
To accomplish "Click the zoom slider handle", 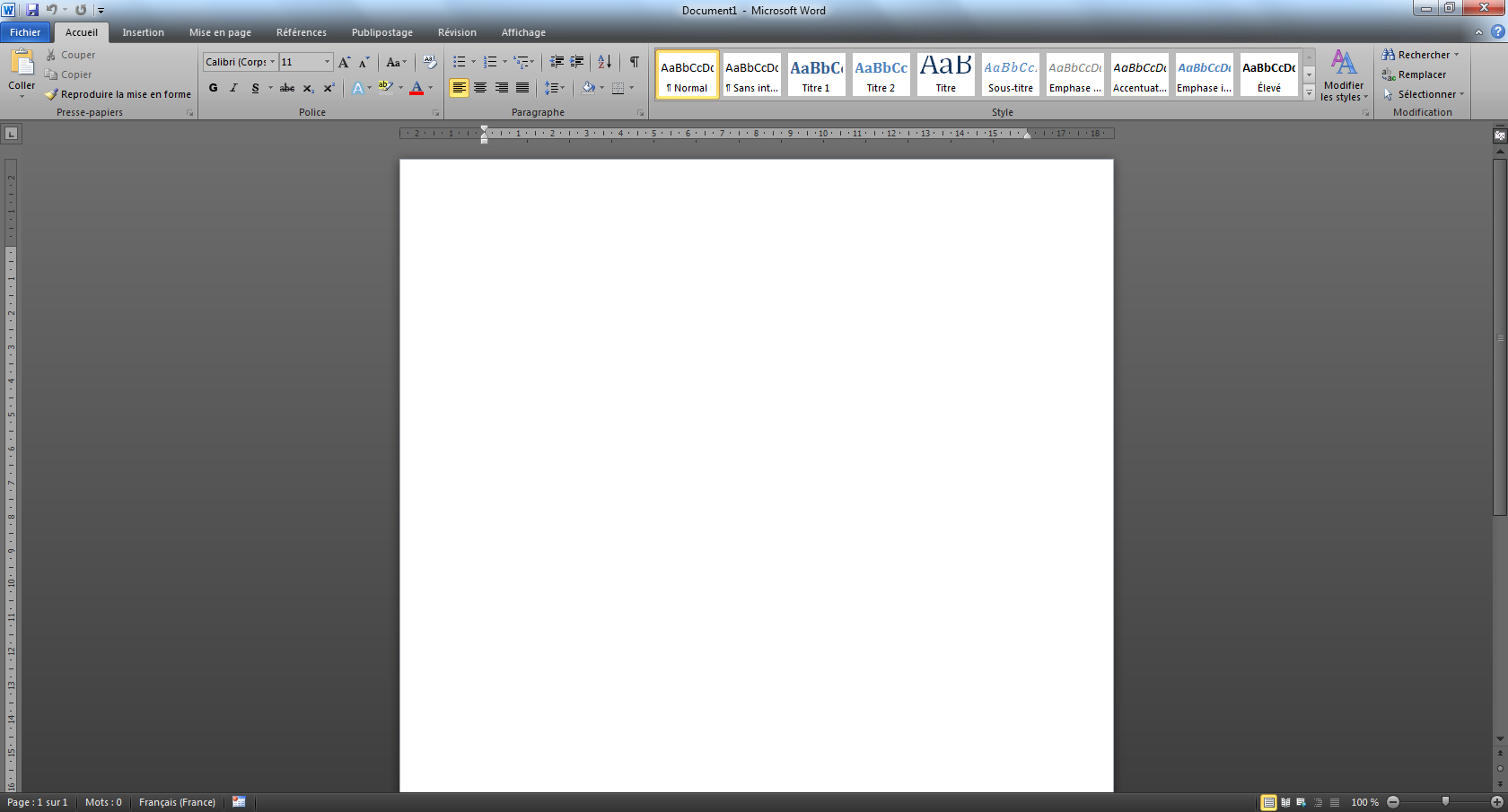I will 1445,801.
